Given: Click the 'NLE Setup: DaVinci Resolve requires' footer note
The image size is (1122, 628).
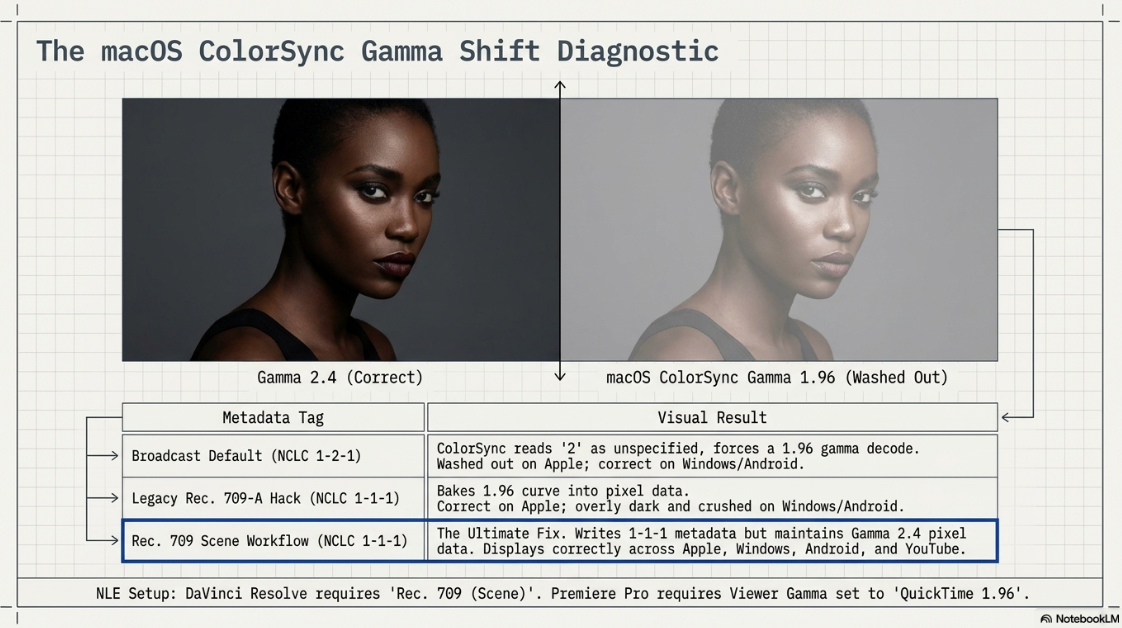Looking at the screenshot, I should pyautogui.click(x=562, y=594).
